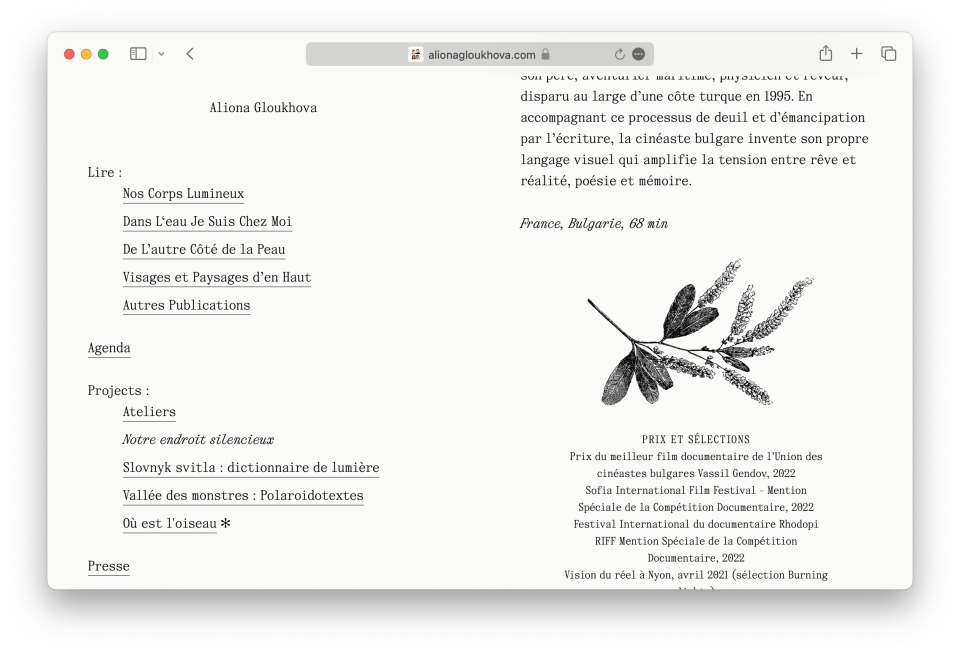Go to the Agenda page
The height and width of the screenshot is (652, 960).
coord(109,348)
